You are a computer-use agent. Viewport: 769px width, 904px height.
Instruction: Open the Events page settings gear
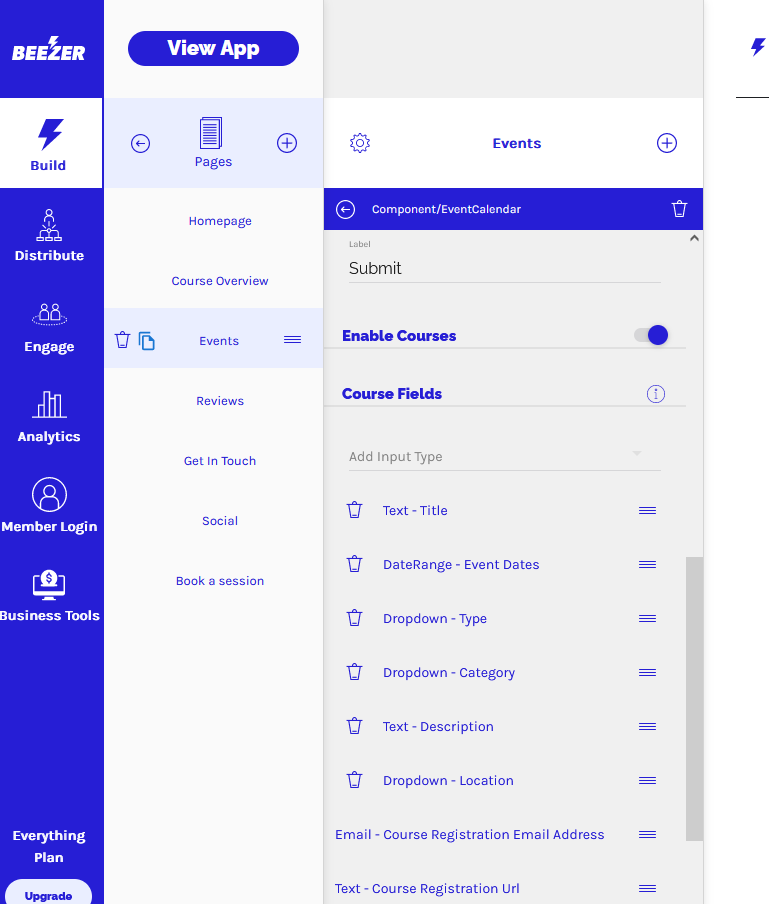tap(360, 143)
